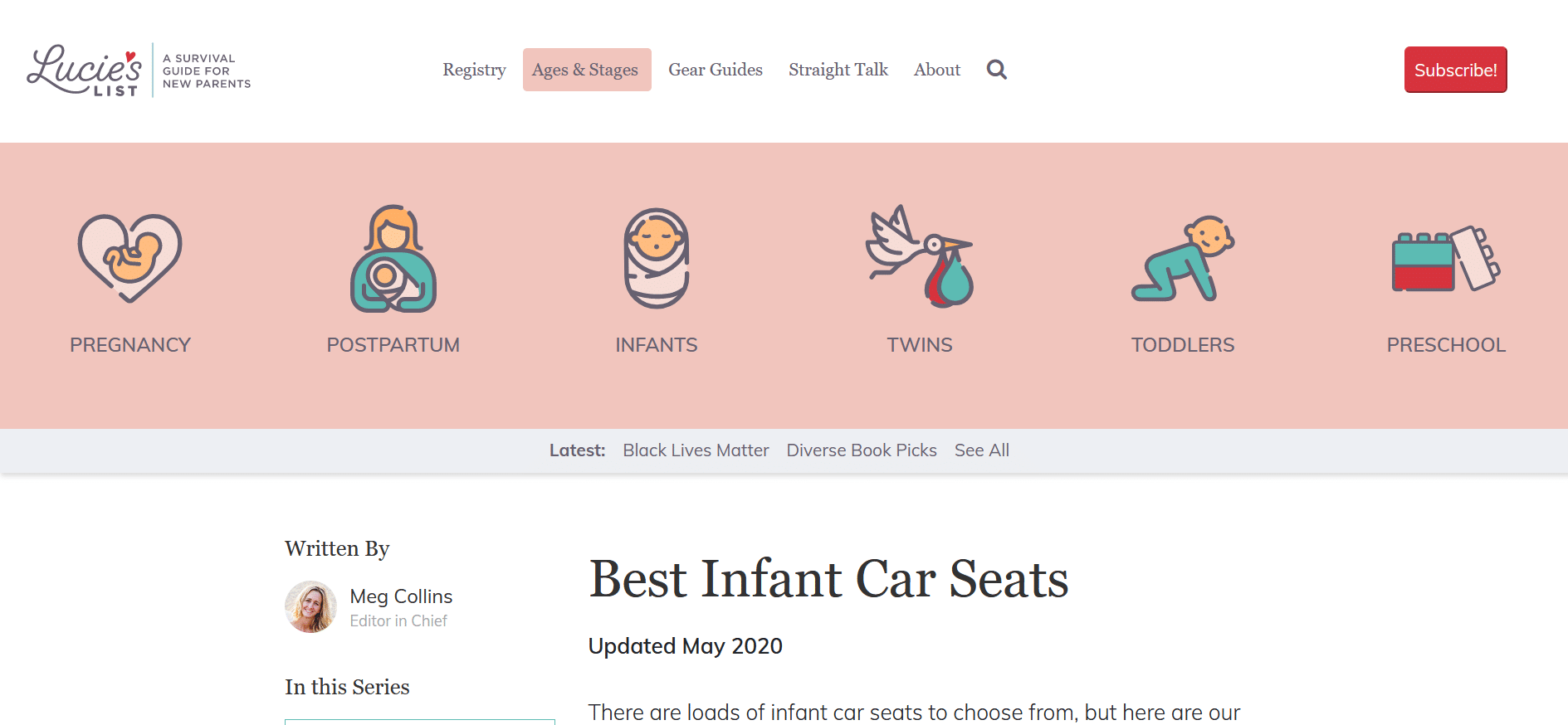View Meg Collins author photo
Viewport: 1568px width, 725px height.
point(311,606)
